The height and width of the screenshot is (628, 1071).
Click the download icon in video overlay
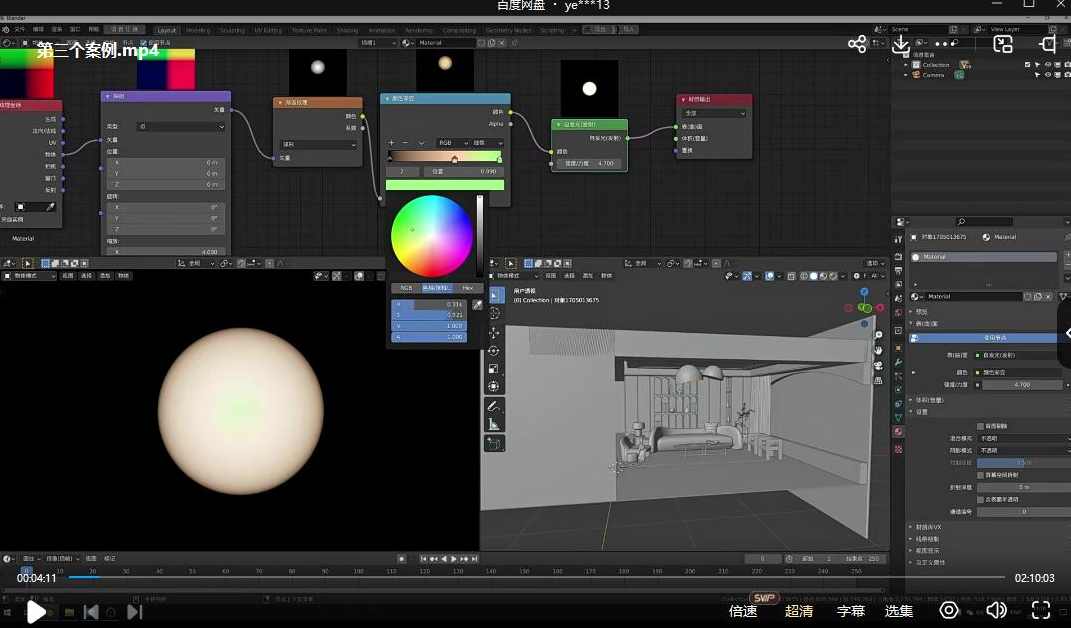pyautogui.click(x=901, y=44)
